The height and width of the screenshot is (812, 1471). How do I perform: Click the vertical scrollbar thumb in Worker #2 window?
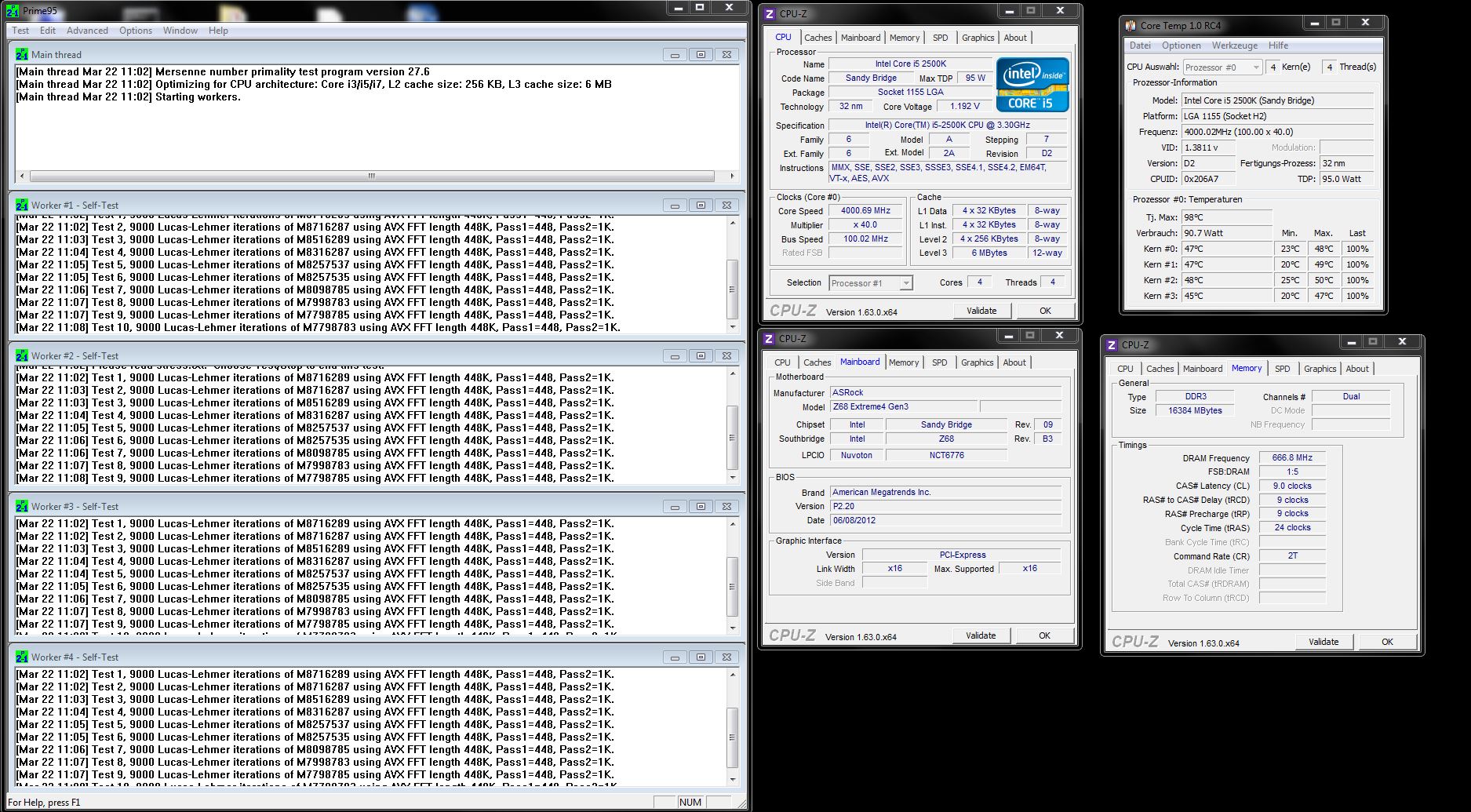coord(733,437)
